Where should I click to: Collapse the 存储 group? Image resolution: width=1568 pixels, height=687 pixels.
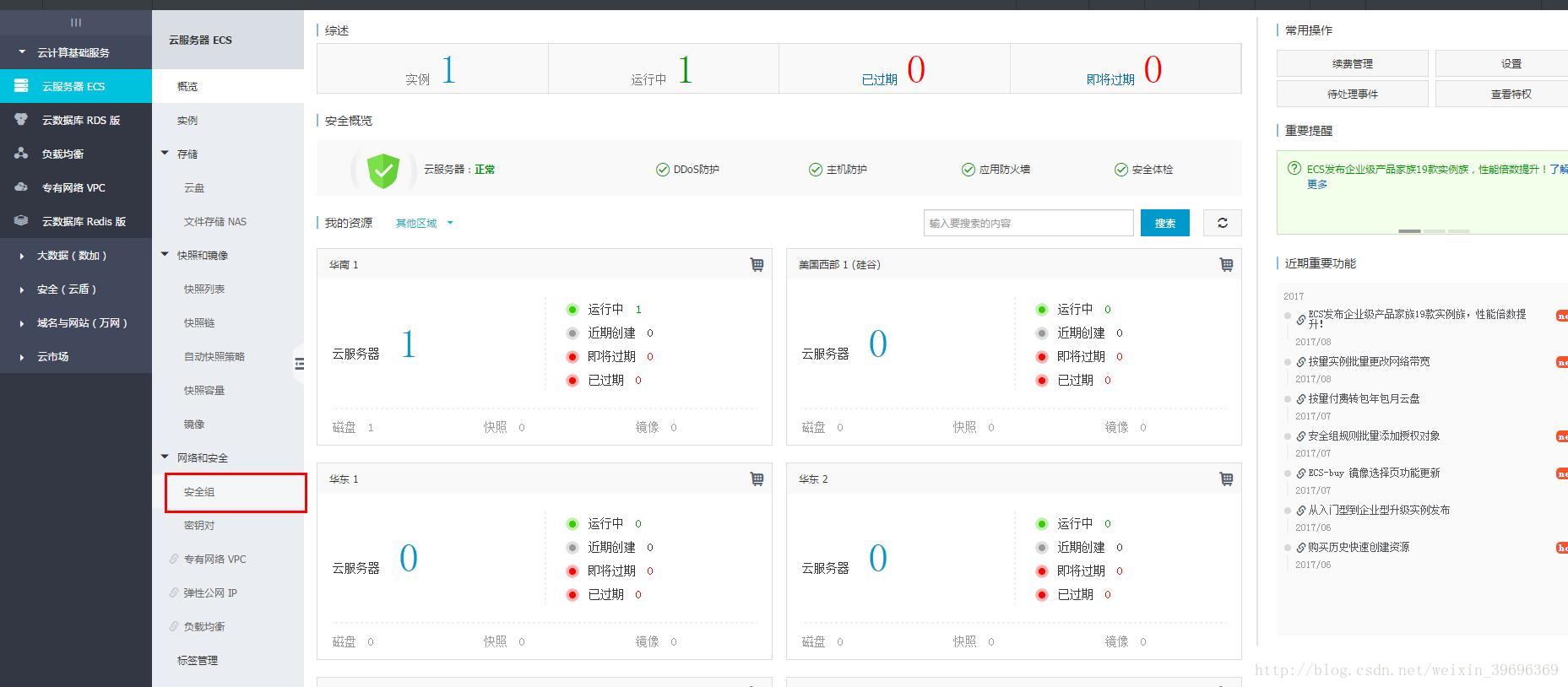pos(165,154)
